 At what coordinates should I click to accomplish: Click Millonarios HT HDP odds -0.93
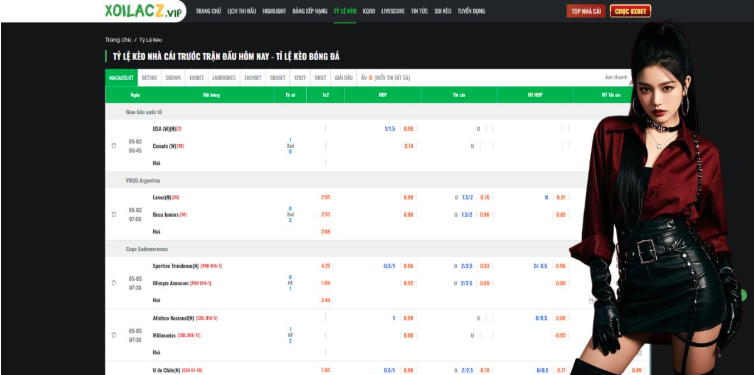560,335
